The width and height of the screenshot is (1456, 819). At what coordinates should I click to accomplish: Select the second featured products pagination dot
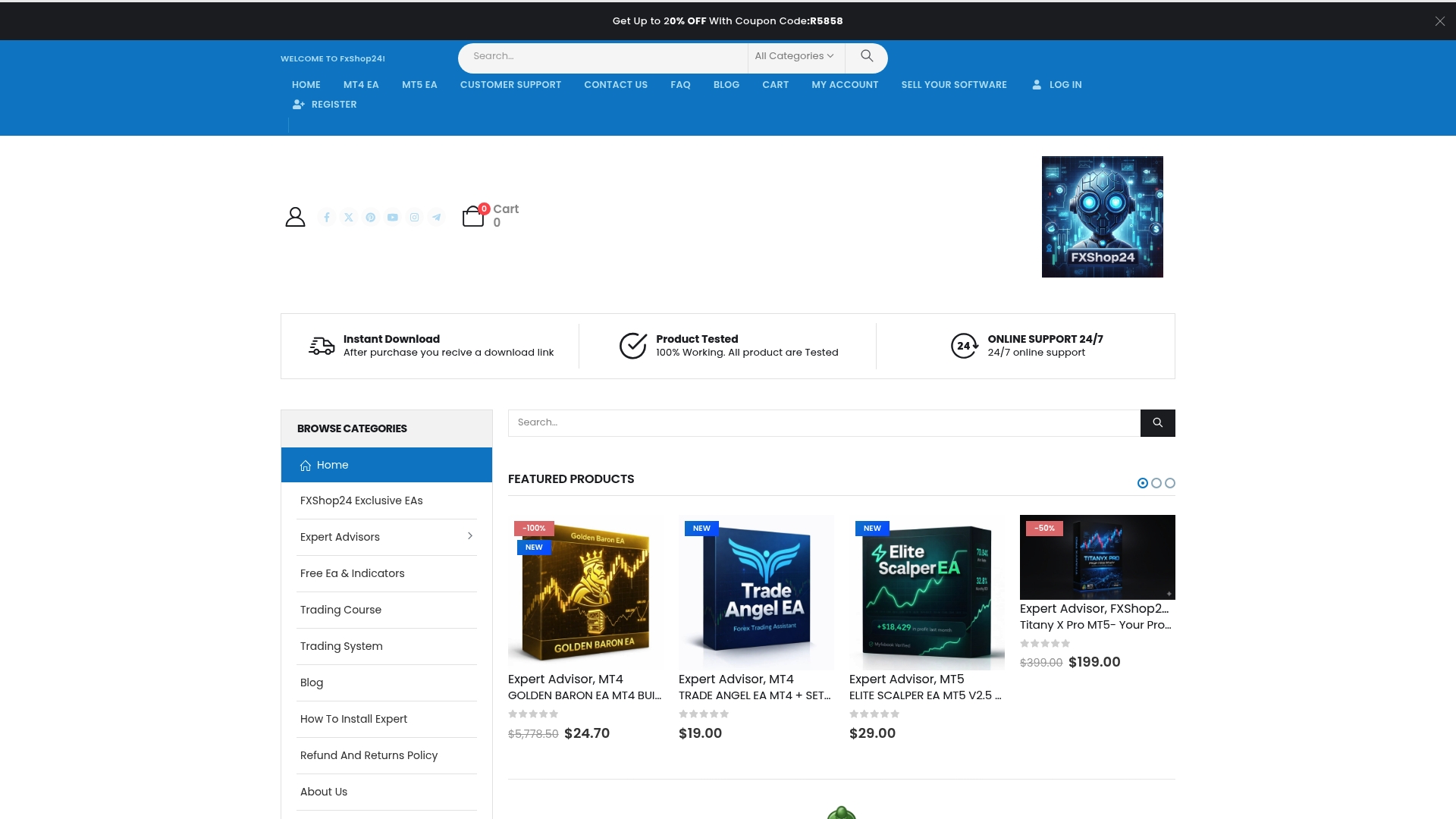(x=1156, y=482)
